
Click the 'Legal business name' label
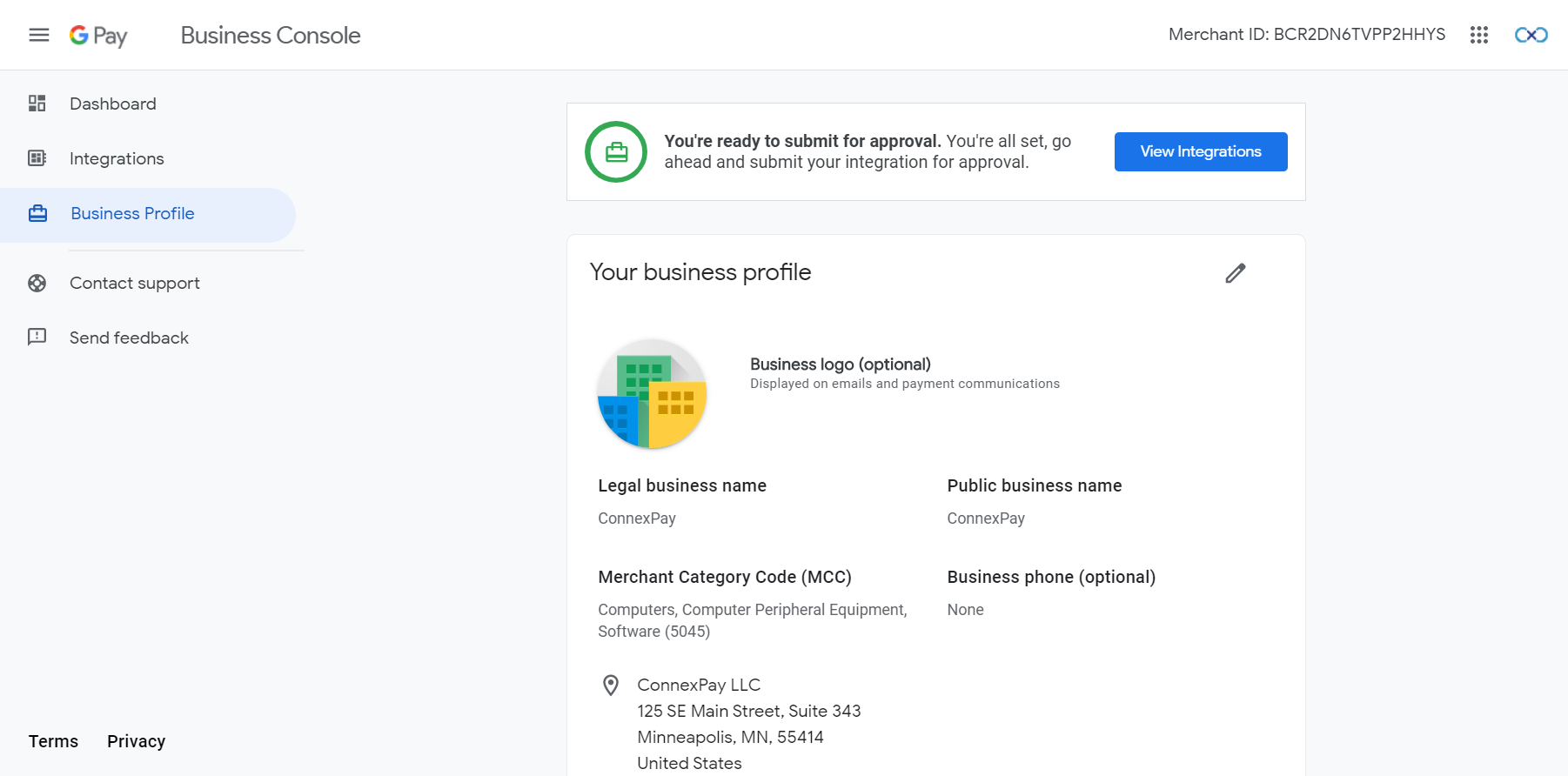(x=682, y=485)
